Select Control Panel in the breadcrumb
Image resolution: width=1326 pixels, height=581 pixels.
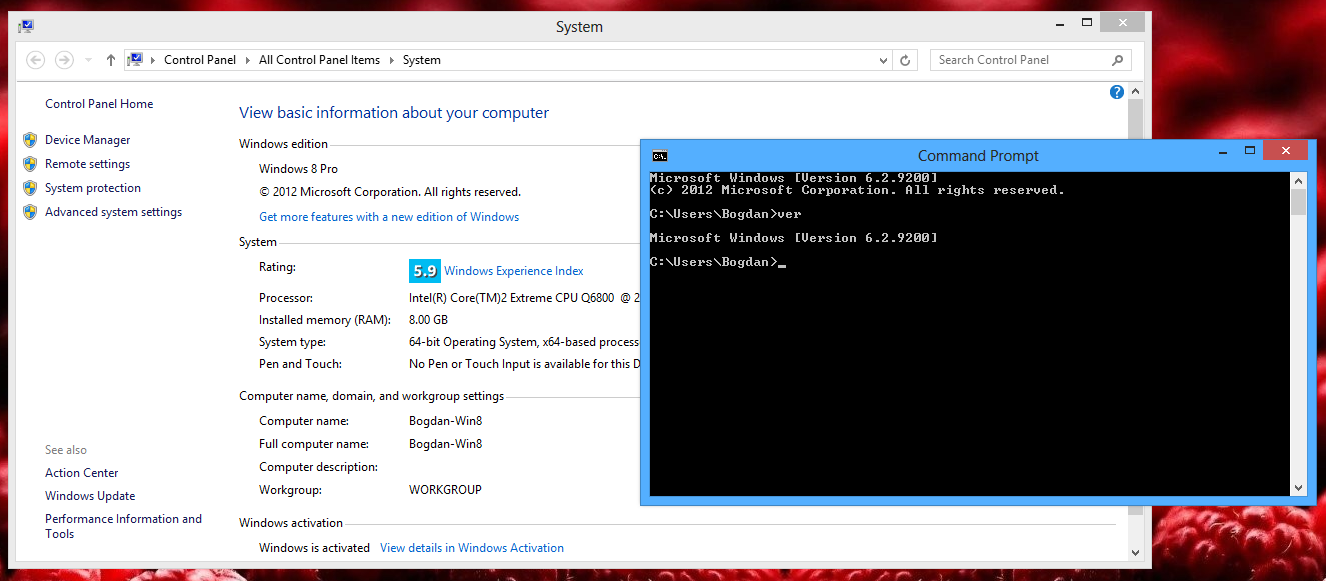200,60
